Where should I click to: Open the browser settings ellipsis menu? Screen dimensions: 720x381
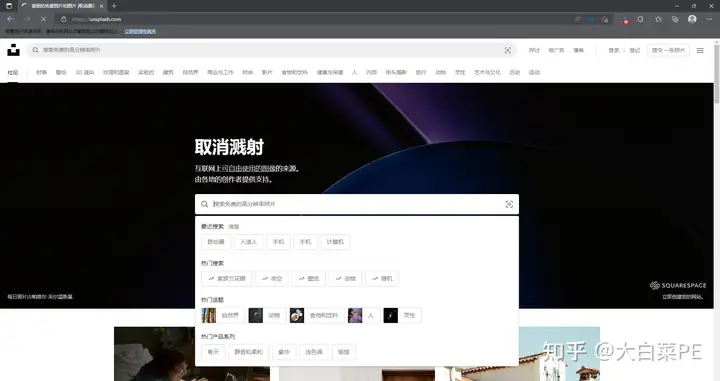(709, 19)
